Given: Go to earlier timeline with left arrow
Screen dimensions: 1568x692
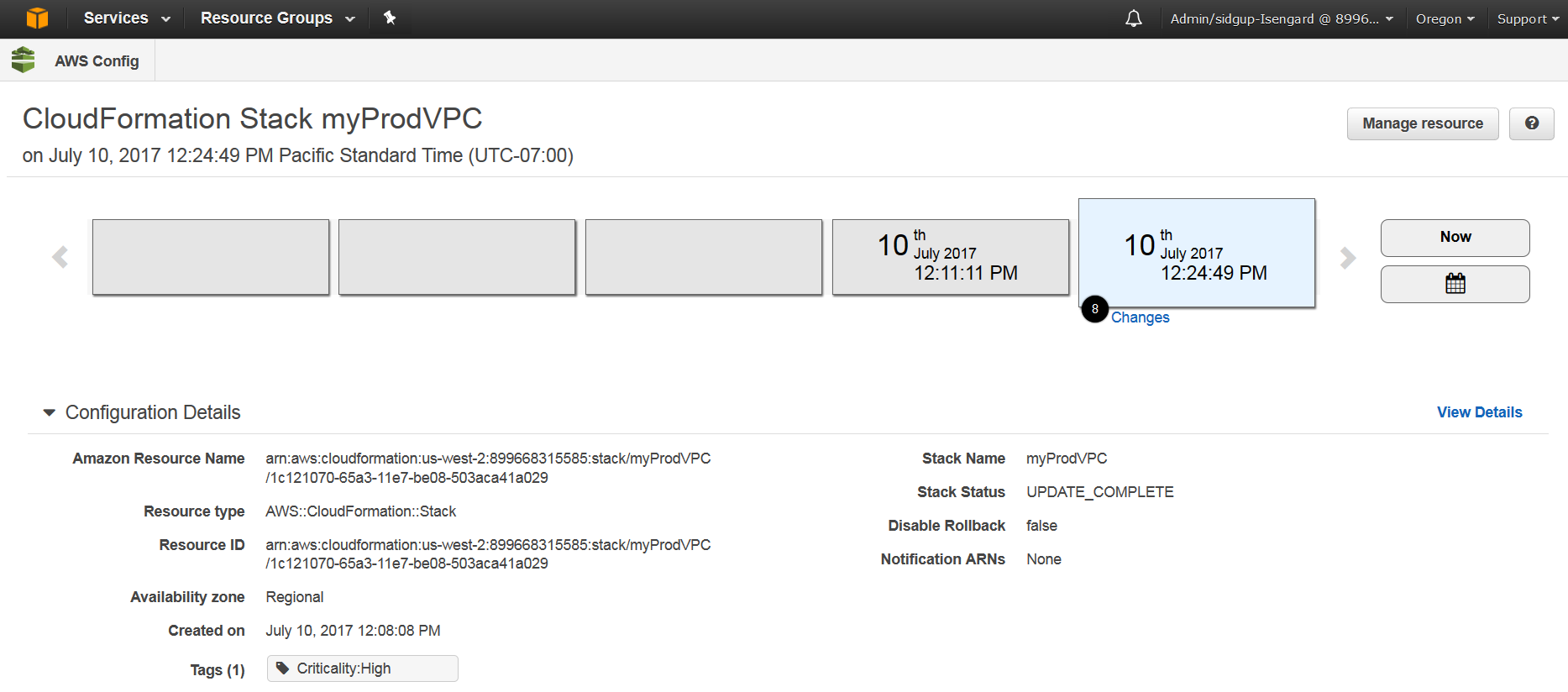Looking at the screenshot, I should (x=60, y=257).
